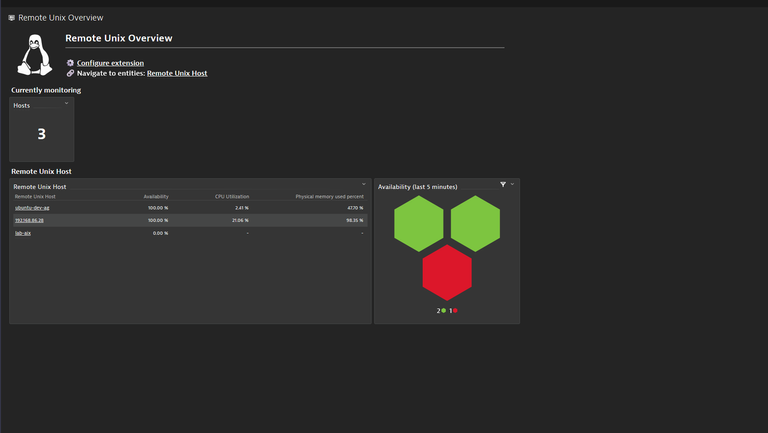Image resolution: width=768 pixels, height=433 pixels.
Task: Click the left green availability hexagon
Action: 419,223
